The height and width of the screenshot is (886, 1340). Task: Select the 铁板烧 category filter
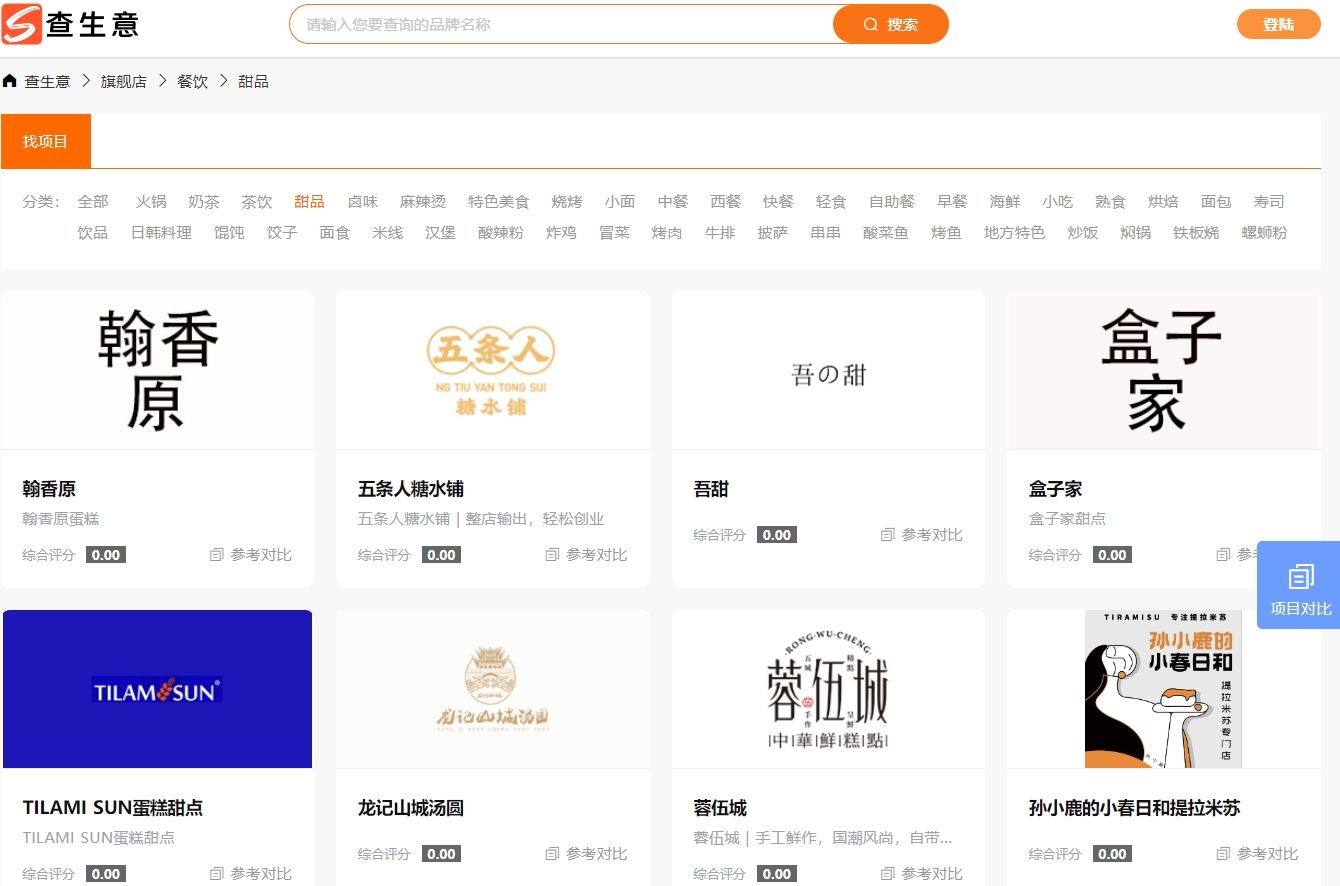1197,233
